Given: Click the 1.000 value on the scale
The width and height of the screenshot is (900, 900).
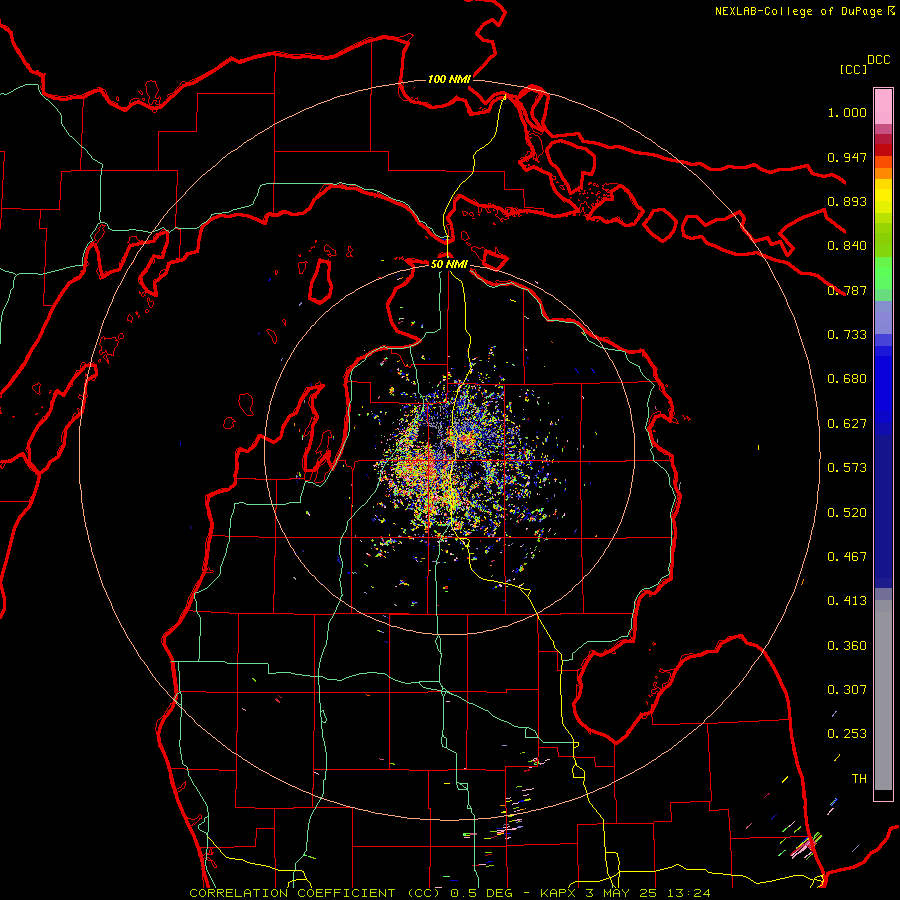Looking at the screenshot, I should pos(847,112).
